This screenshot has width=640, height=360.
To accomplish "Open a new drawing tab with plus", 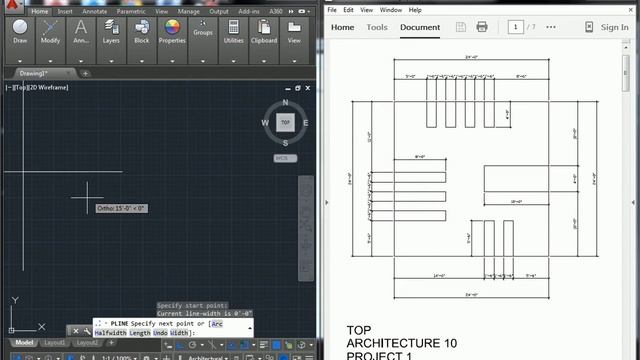I will [85, 73].
